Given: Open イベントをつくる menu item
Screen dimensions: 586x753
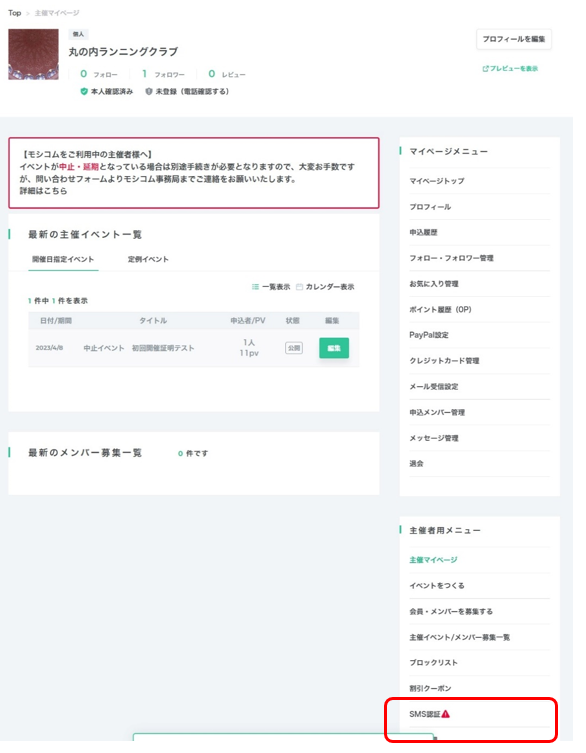Looking at the screenshot, I should point(437,586).
